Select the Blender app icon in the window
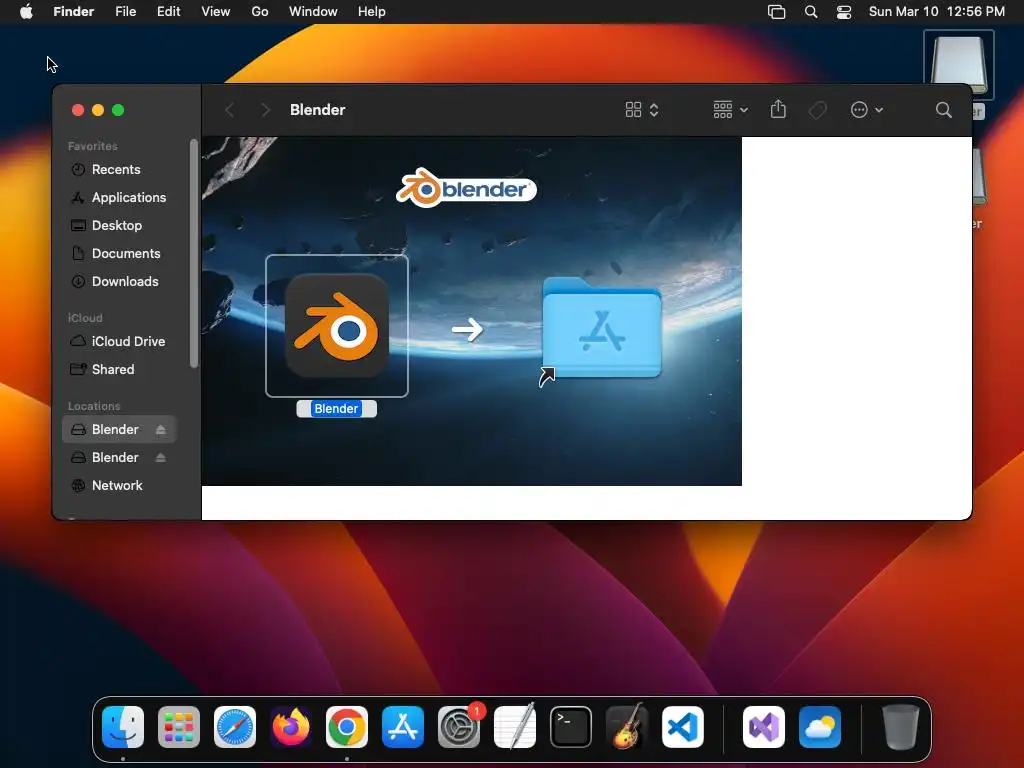 click(337, 326)
